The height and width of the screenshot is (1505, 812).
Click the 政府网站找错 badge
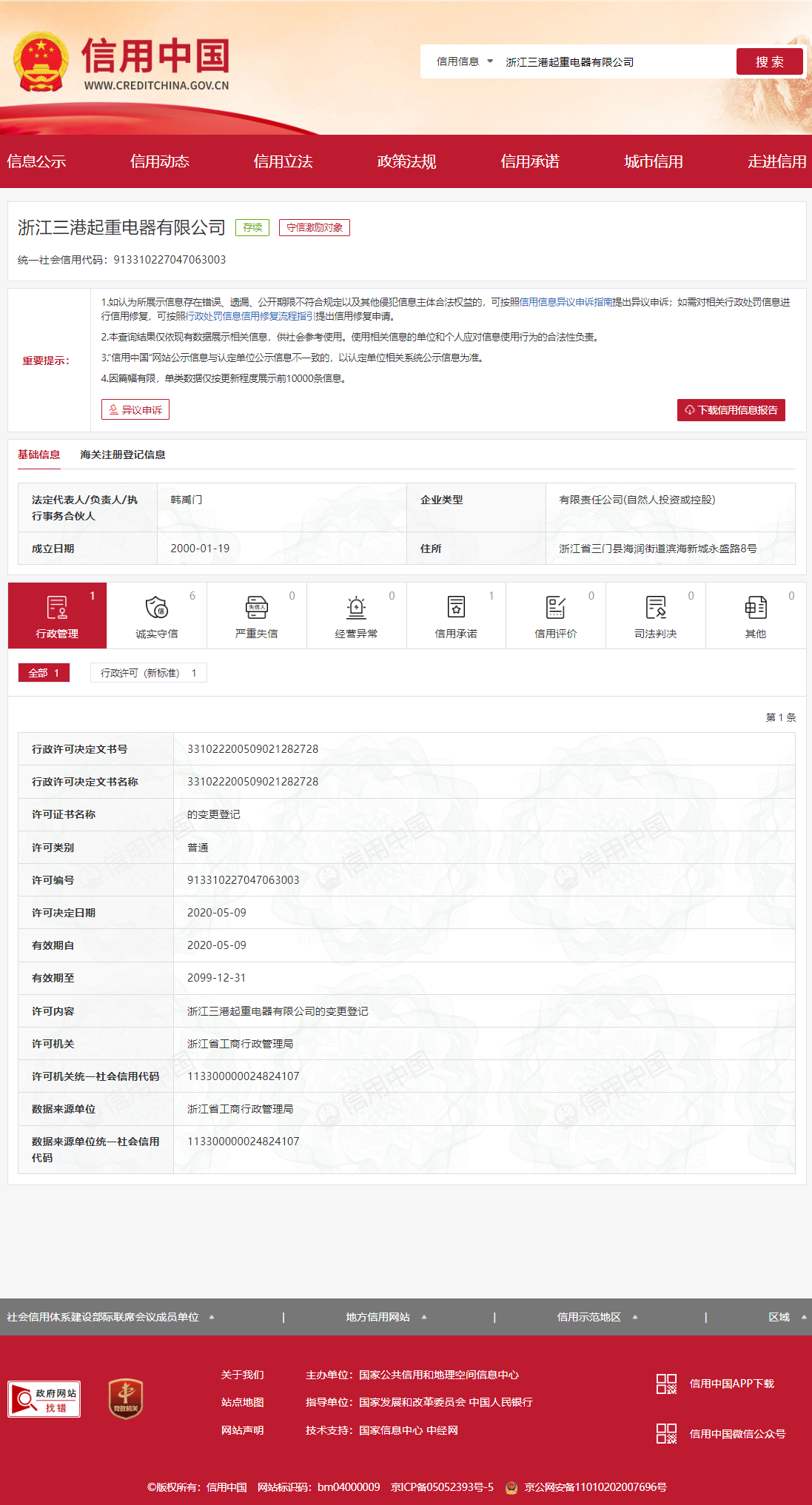44,1399
